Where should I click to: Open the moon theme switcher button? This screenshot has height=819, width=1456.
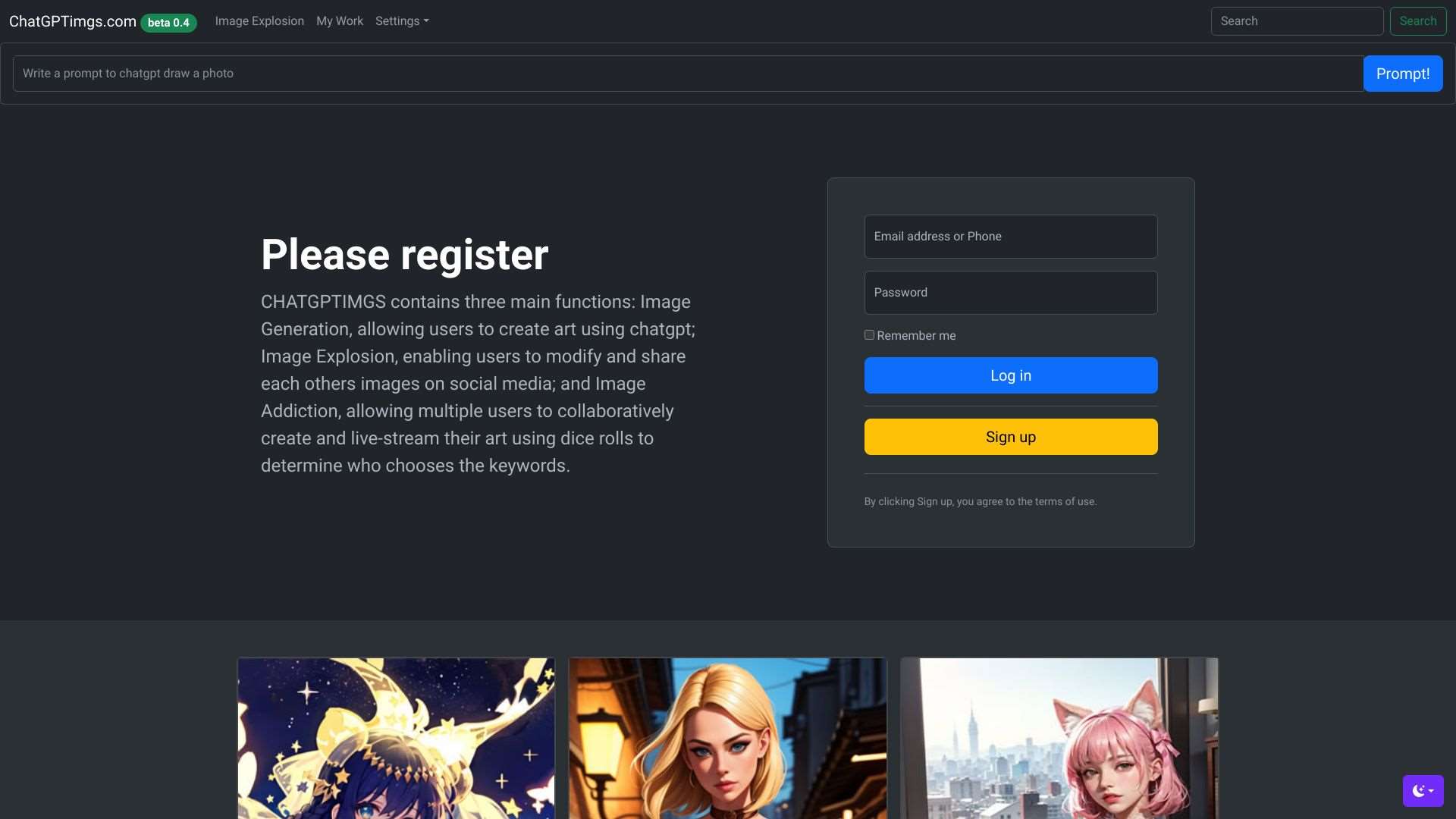pyautogui.click(x=1423, y=791)
